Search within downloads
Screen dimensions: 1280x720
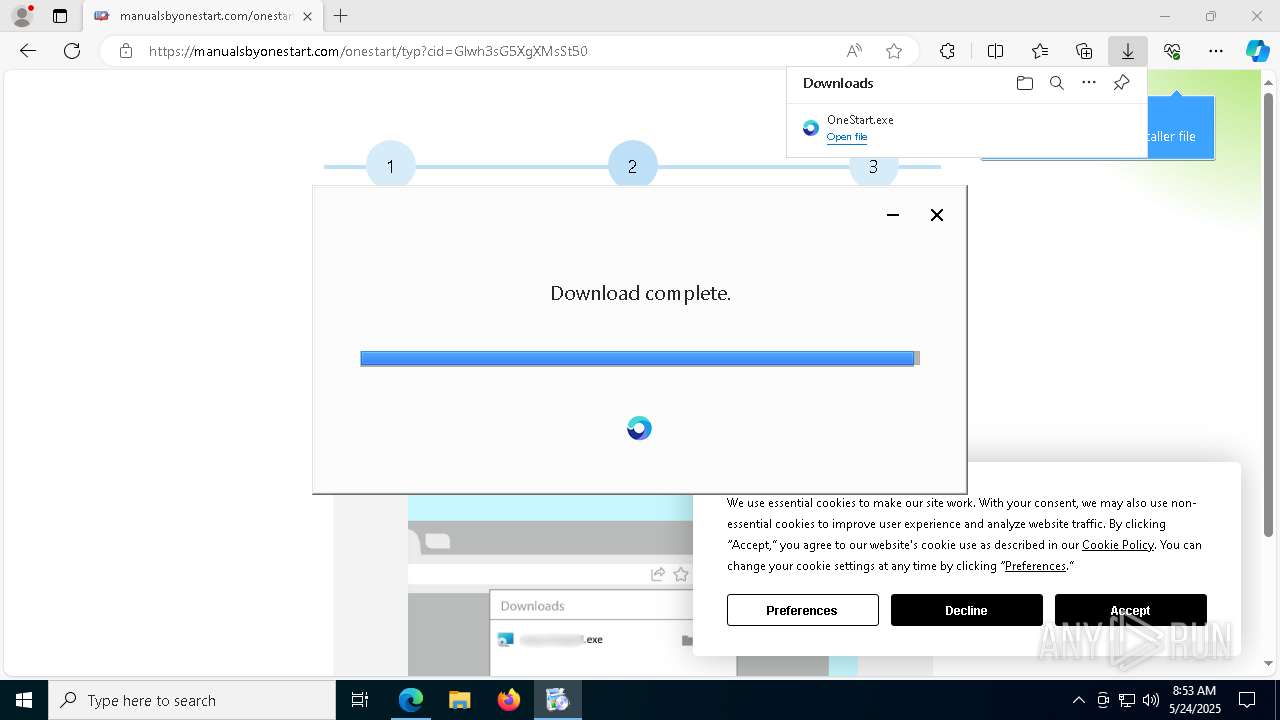coord(1057,83)
